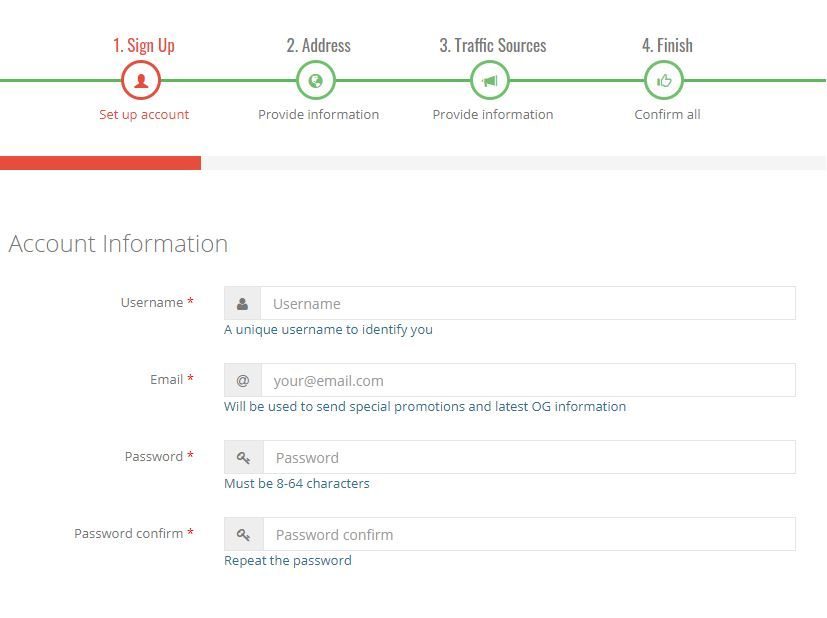Click the 'Set up account' step caption
The width and height of the screenshot is (827, 618).
coord(144,114)
